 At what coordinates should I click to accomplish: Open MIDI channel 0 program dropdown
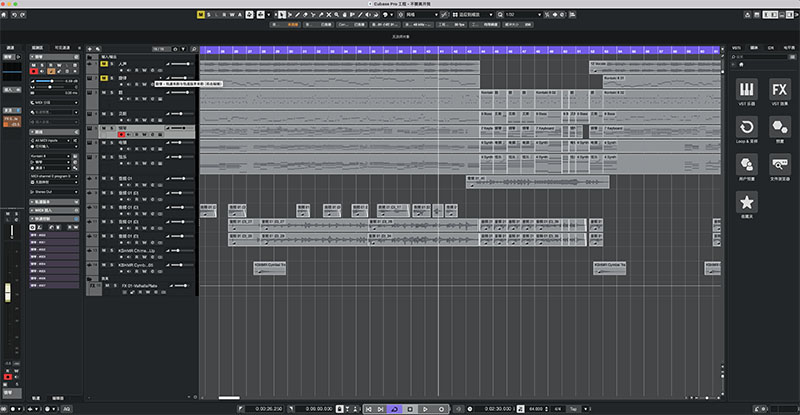click(x=54, y=176)
